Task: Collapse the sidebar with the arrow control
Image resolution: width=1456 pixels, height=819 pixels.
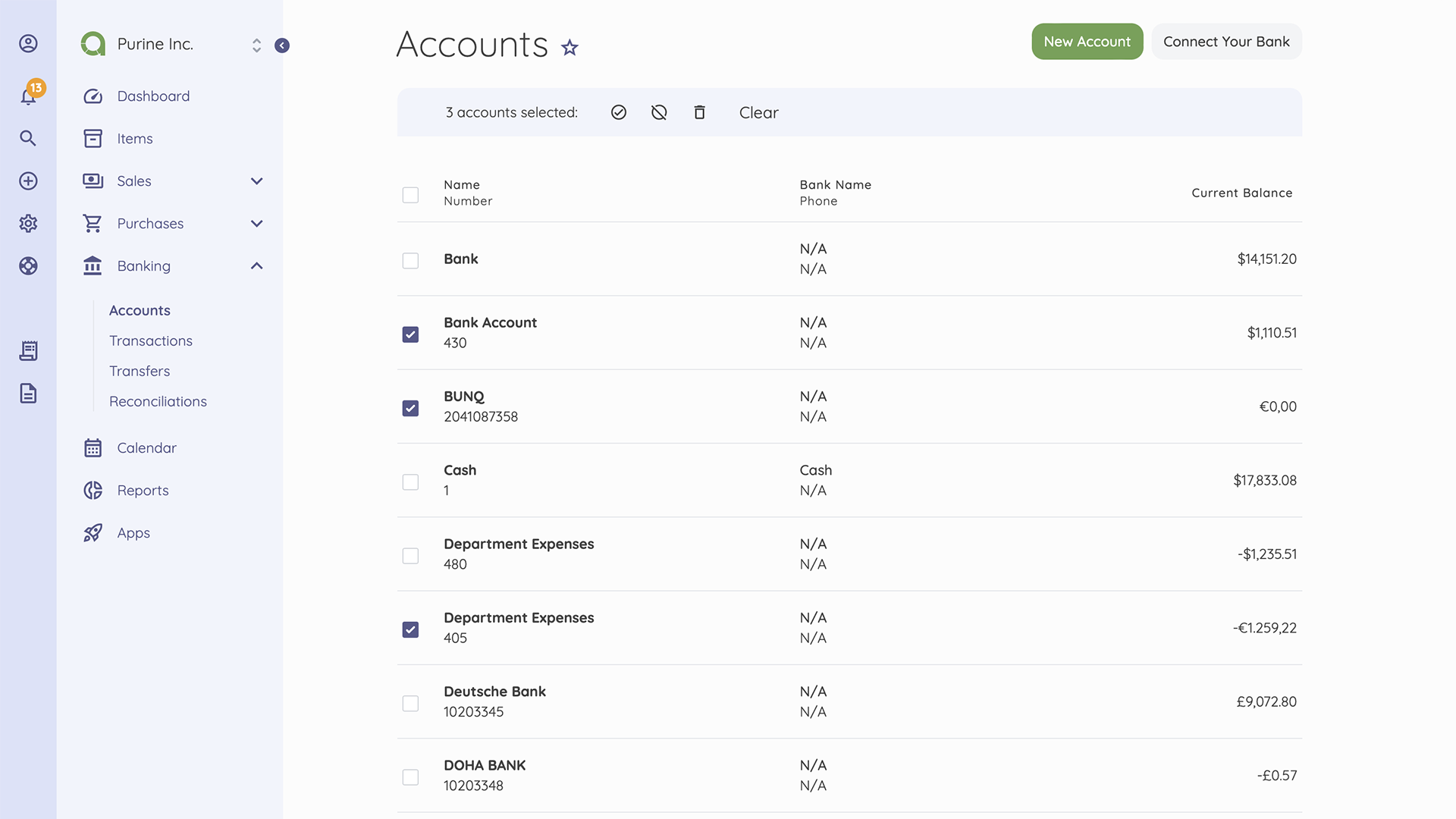Action: (x=282, y=45)
